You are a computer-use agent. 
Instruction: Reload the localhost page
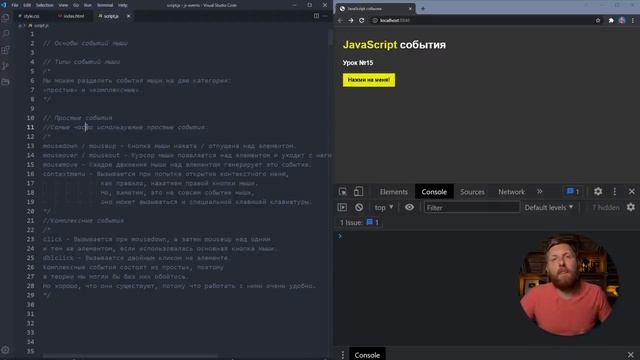click(x=361, y=20)
